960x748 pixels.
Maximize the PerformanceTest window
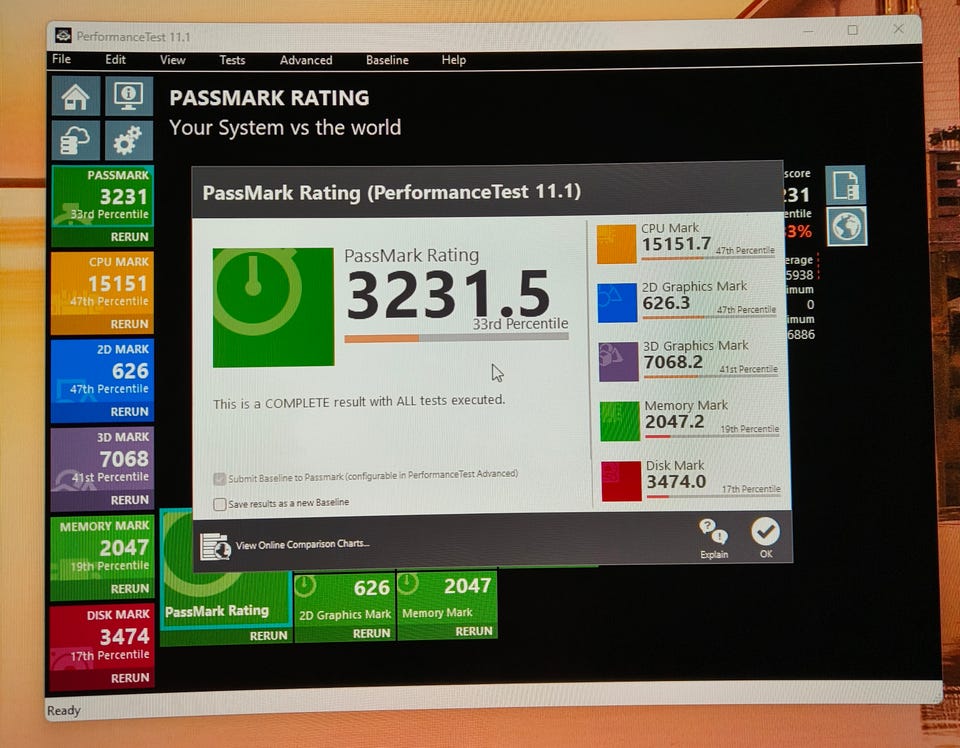(x=852, y=30)
